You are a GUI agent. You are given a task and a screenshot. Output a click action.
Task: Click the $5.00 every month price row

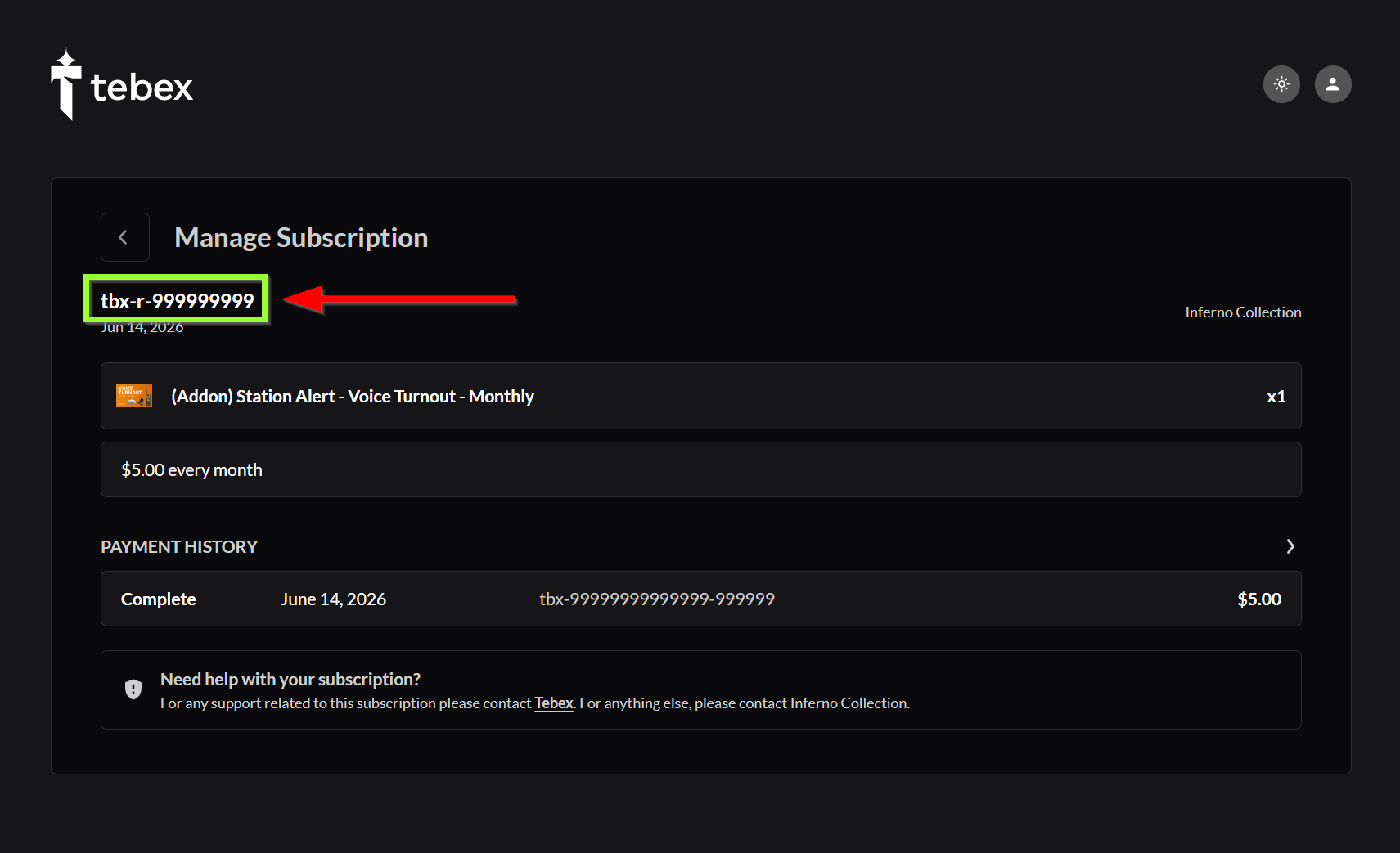pos(701,469)
